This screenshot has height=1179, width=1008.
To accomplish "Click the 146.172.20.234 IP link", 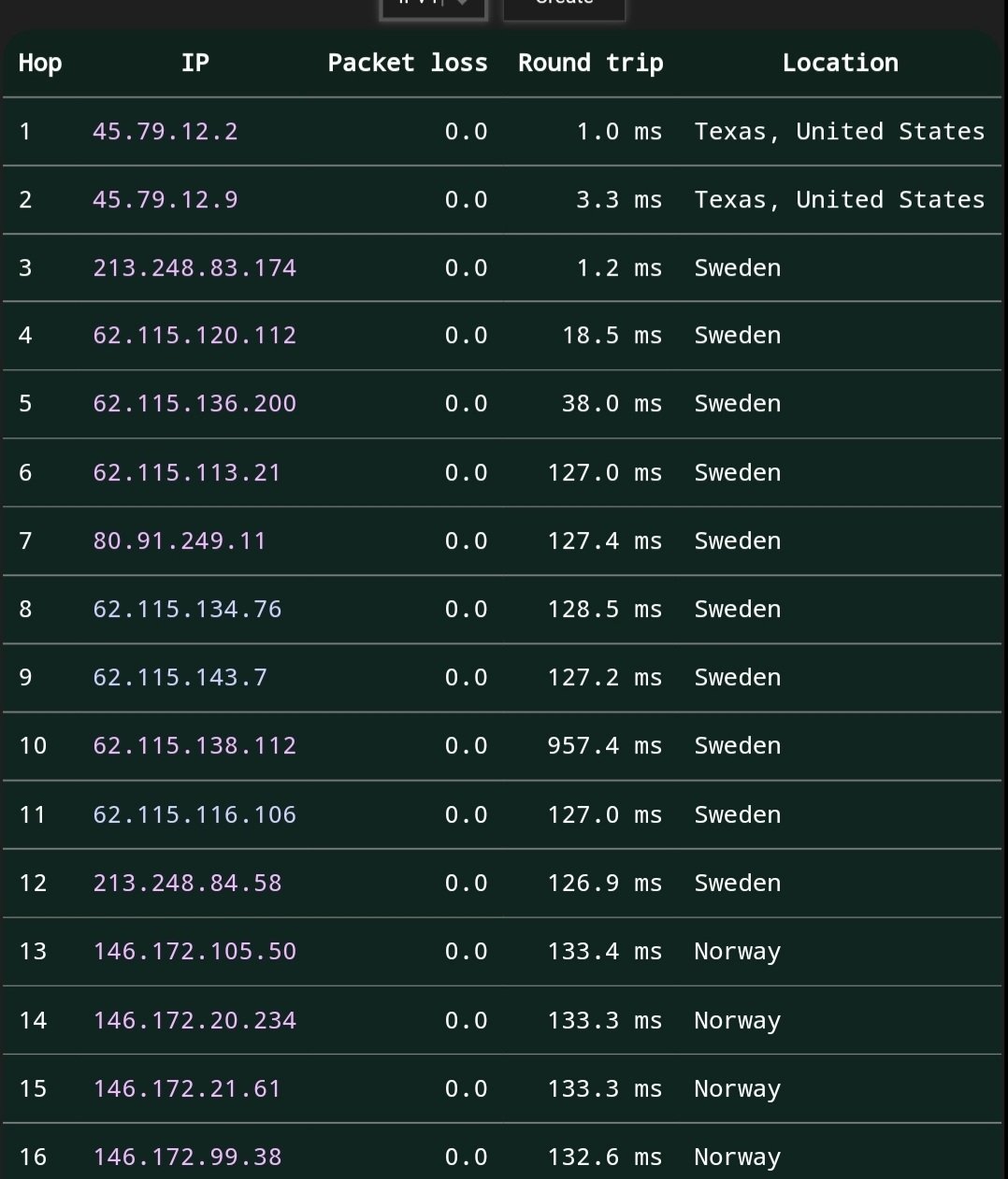I will coord(194,1021).
